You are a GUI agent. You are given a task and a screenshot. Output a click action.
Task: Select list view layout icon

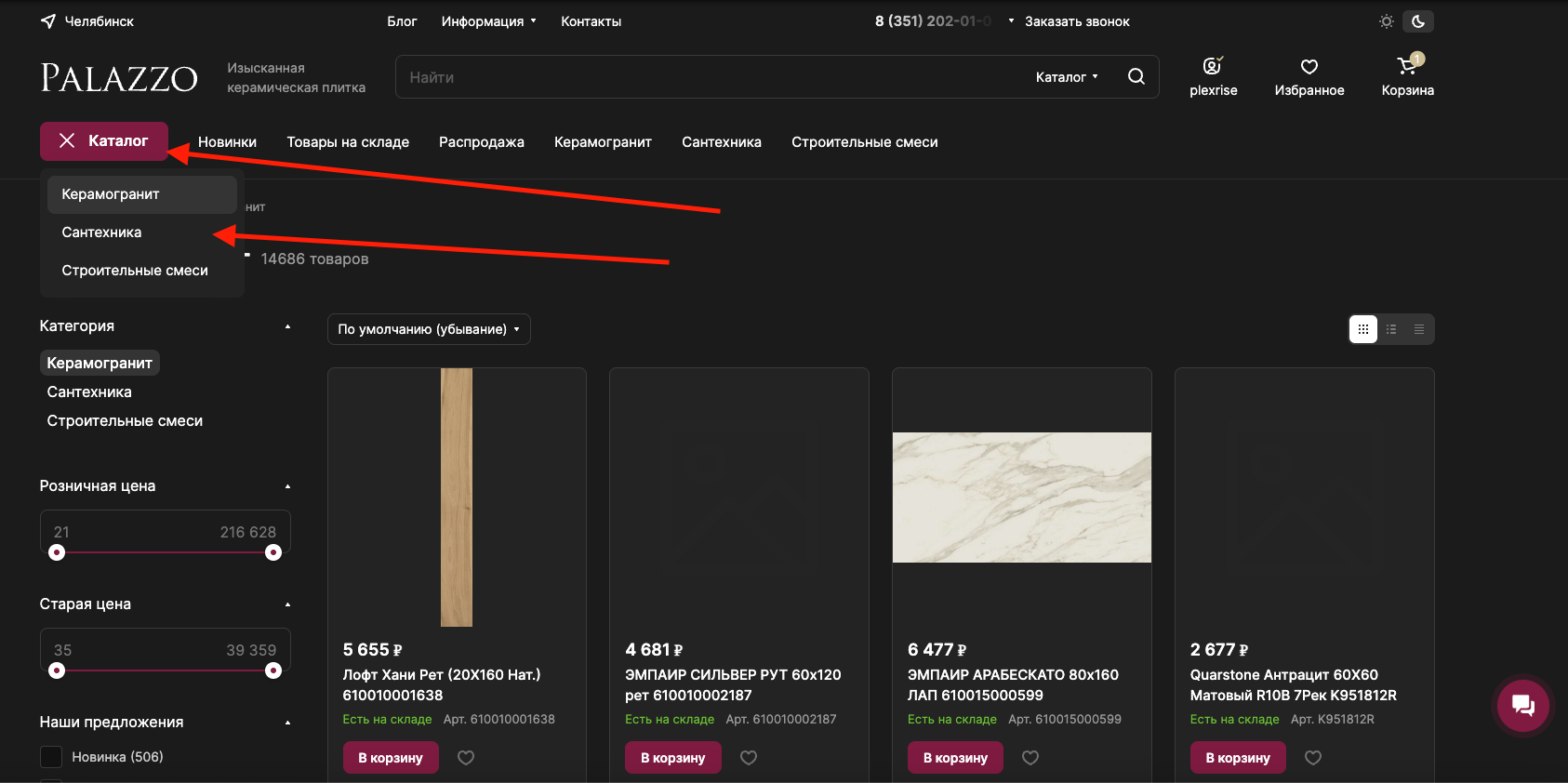coord(1391,329)
